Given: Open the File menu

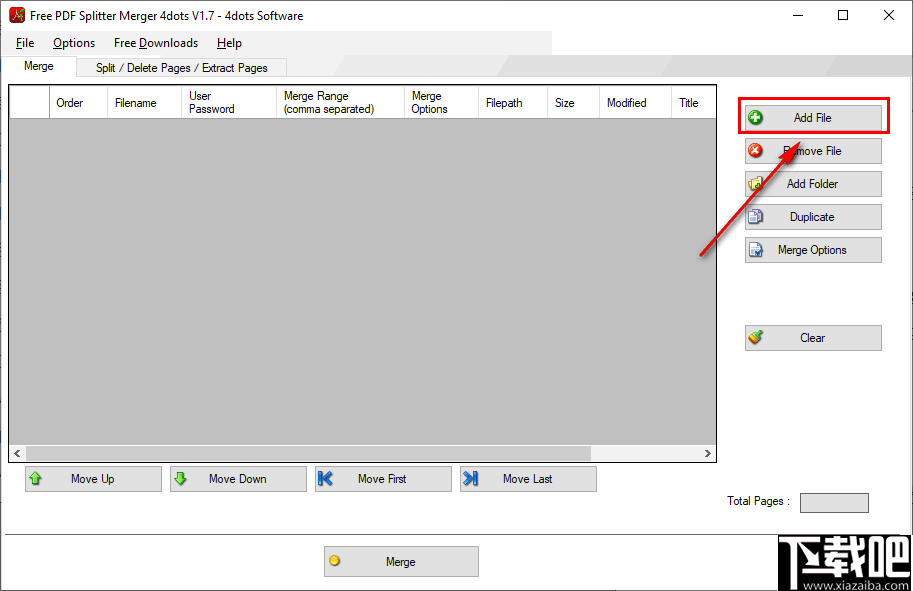Looking at the screenshot, I should (24, 43).
